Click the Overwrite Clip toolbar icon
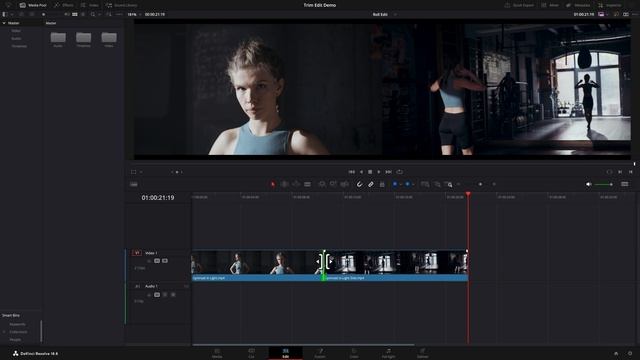Screen dimensions: 640x360 (333, 184)
